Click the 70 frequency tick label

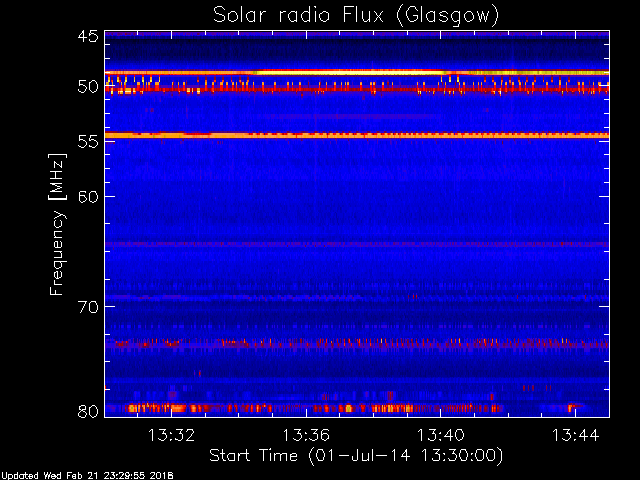pos(88,307)
